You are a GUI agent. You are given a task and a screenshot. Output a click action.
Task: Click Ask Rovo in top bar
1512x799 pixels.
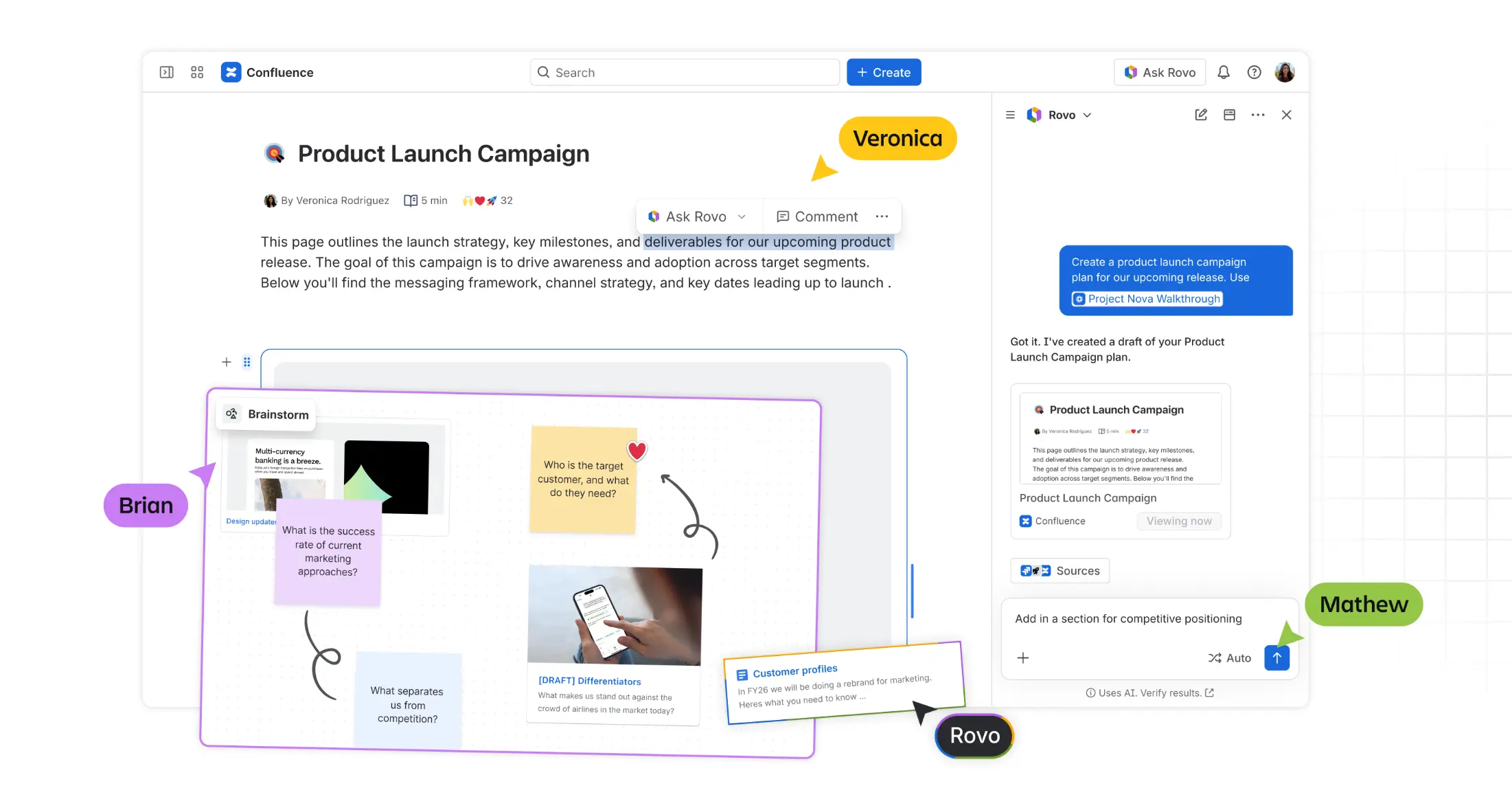(x=1160, y=72)
